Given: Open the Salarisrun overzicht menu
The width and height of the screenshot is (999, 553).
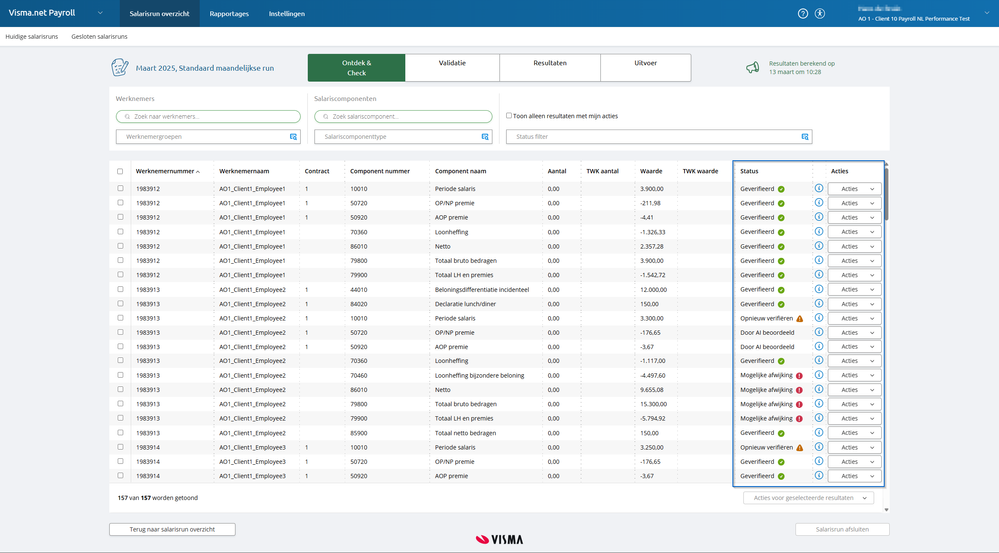Looking at the screenshot, I should tap(159, 13).
